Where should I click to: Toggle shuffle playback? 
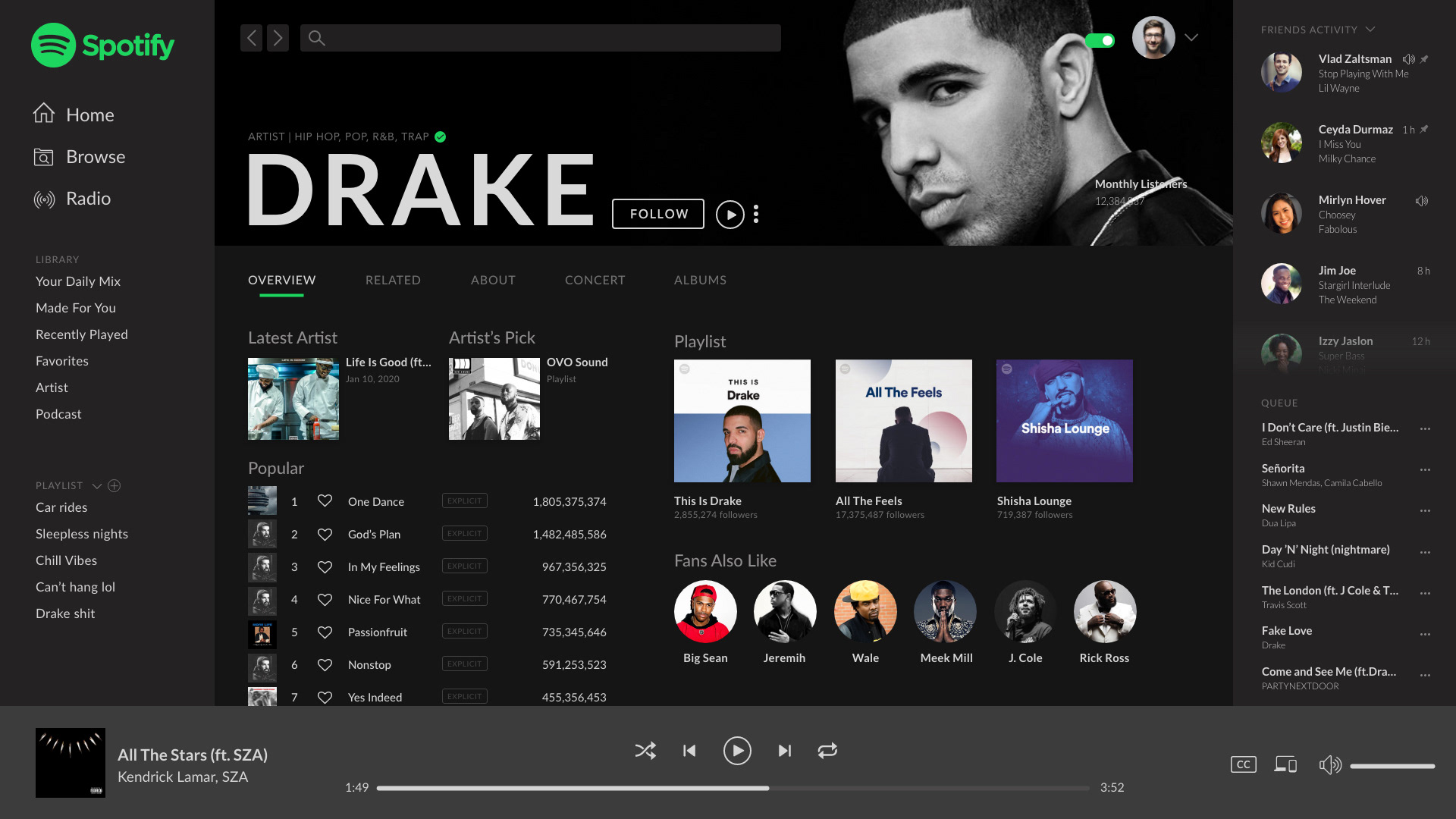(645, 751)
